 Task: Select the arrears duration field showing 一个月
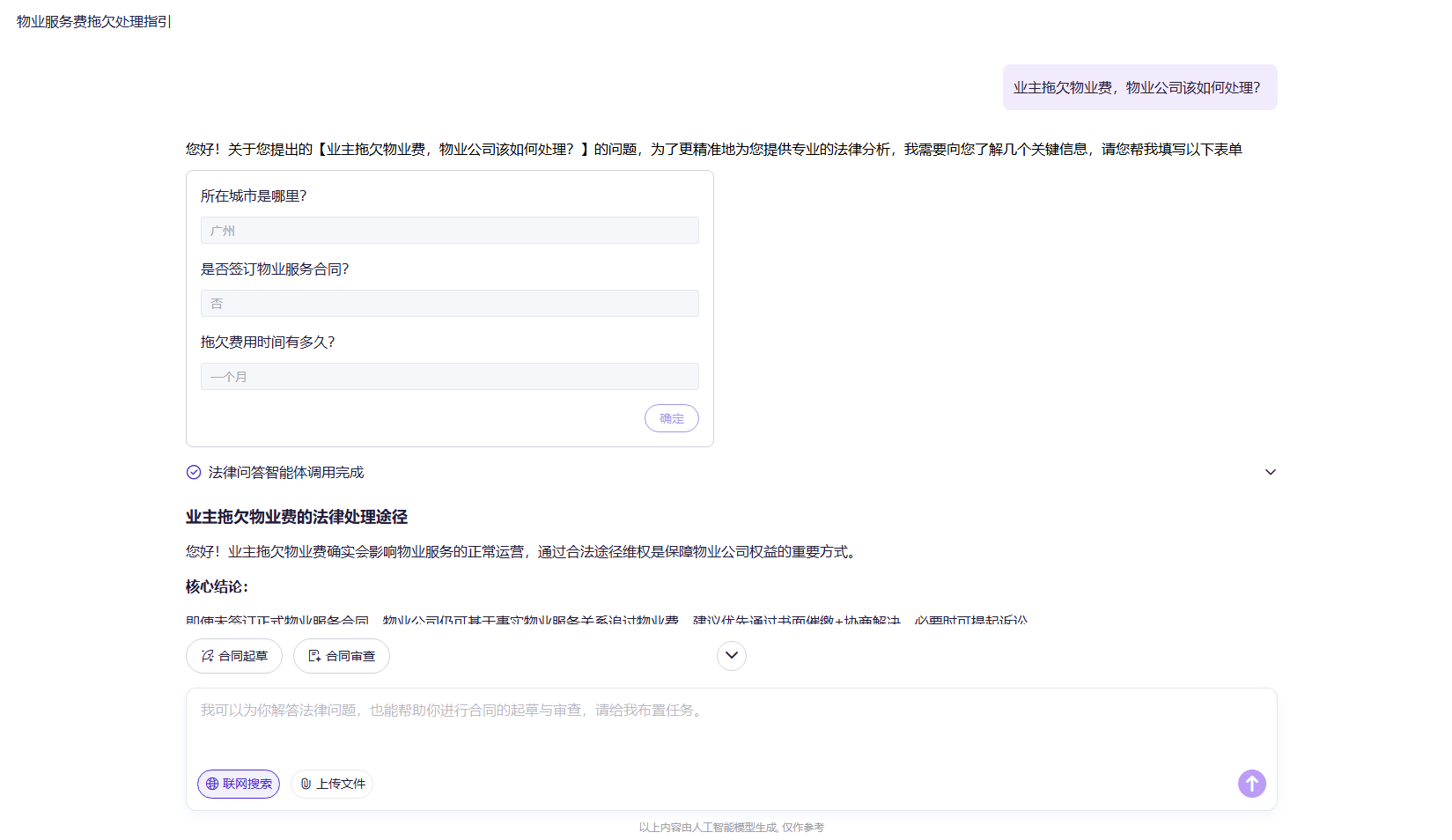click(x=449, y=377)
